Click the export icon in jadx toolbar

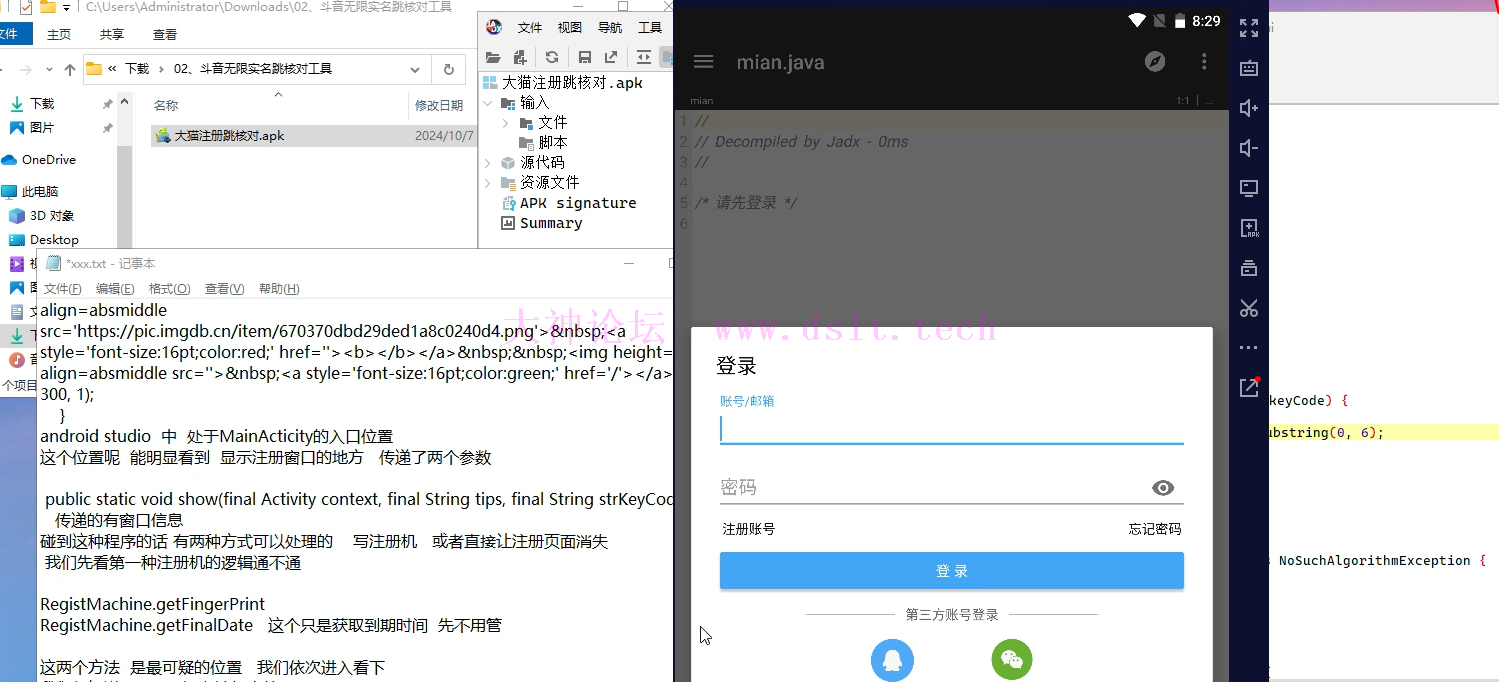click(x=611, y=57)
